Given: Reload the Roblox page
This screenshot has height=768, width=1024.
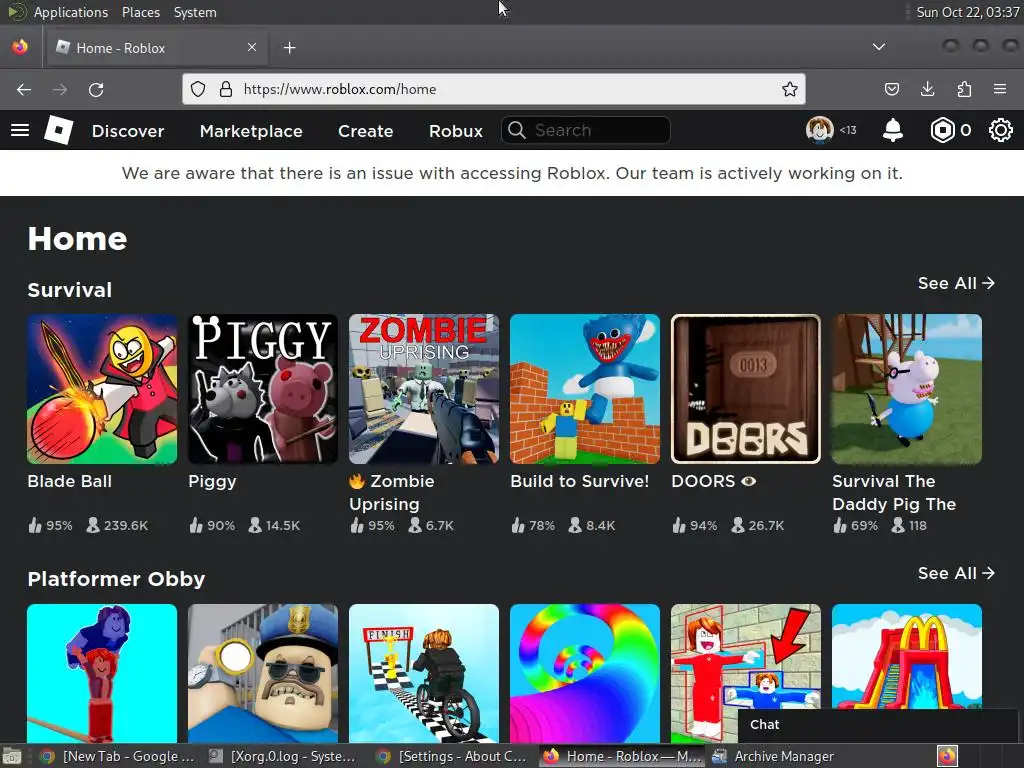Looking at the screenshot, I should (96, 89).
